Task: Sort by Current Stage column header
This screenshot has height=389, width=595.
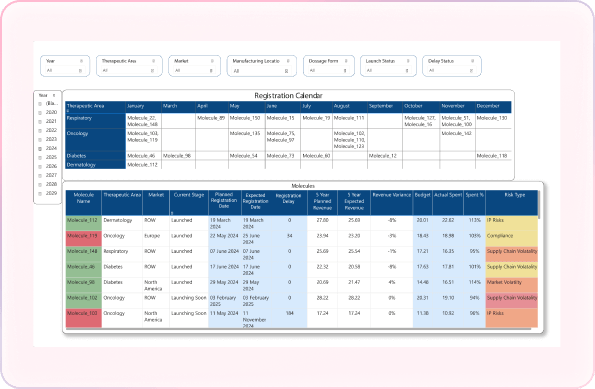Action: [x=189, y=195]
